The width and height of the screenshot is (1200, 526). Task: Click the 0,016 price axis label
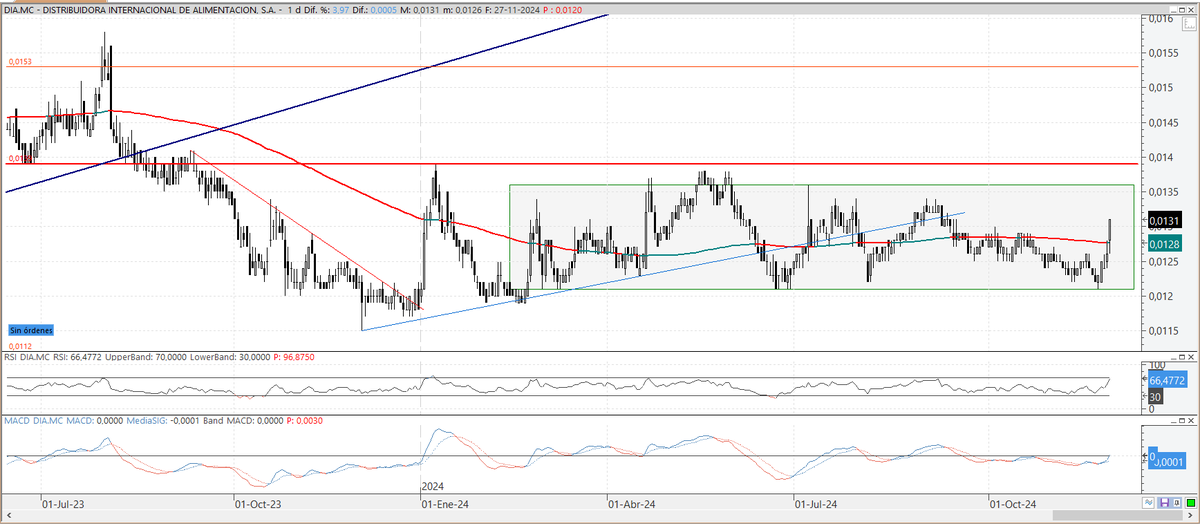pos(1160,18)
